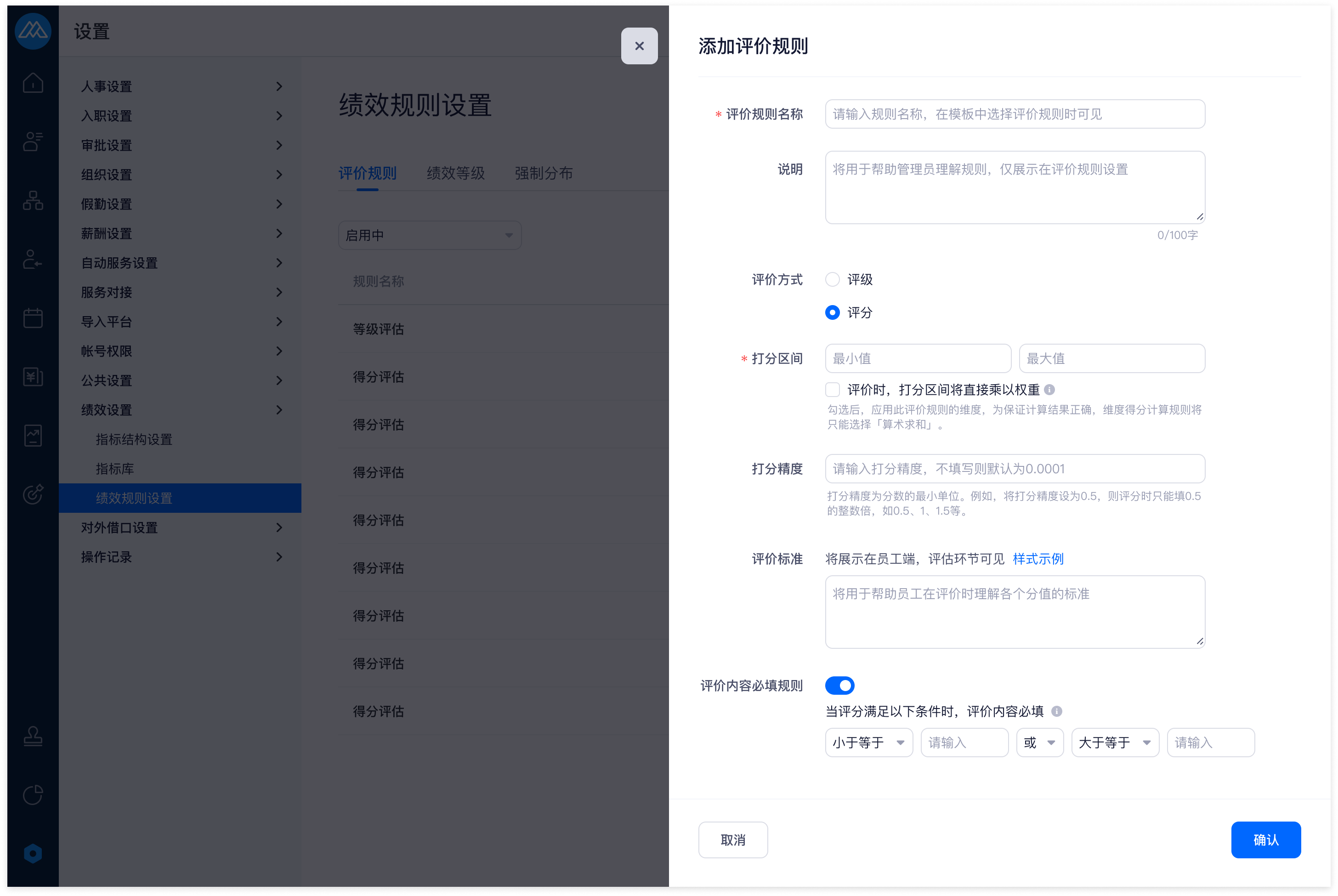
Task: Click the yen salary sidebar icon
Action: pos(33,377)
